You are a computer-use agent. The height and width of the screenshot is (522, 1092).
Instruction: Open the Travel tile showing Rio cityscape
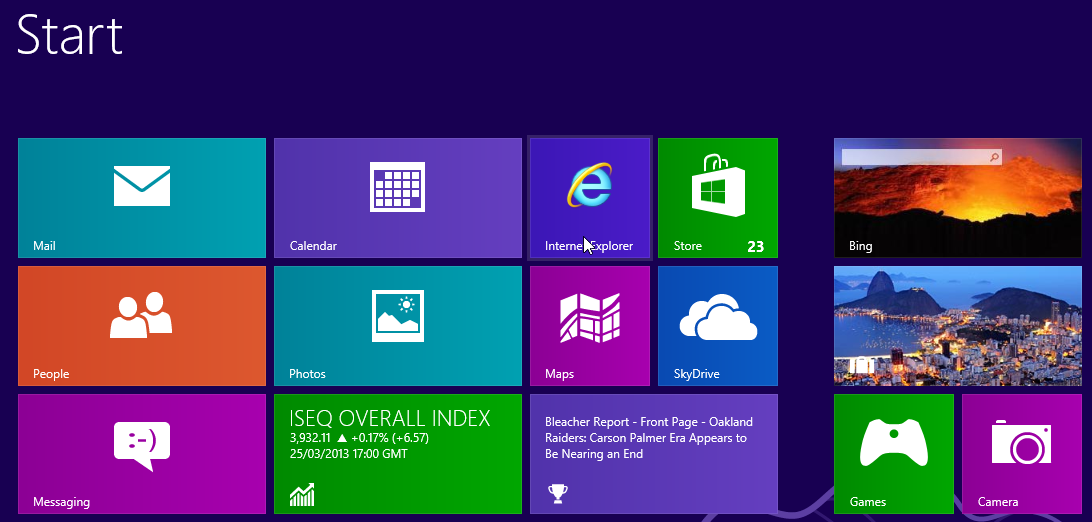coord(958,326)
